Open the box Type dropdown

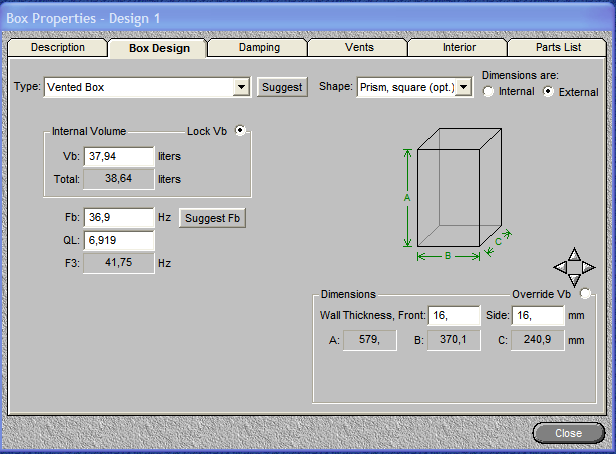[x=241, y=87]
